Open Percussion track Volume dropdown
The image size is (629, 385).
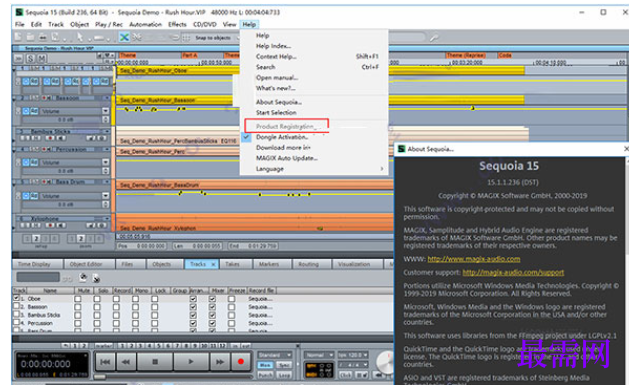pyautogui.click(x=106, y=162)
